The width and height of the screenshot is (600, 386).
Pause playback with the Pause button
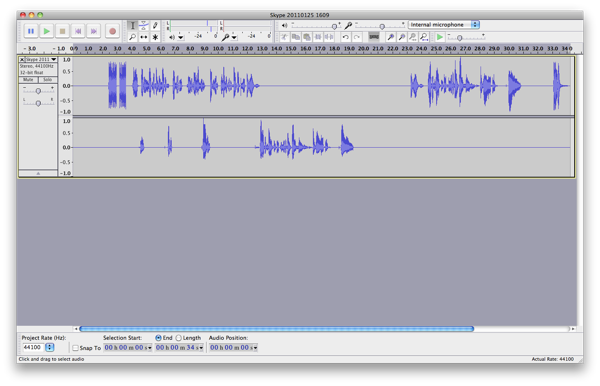31,31
